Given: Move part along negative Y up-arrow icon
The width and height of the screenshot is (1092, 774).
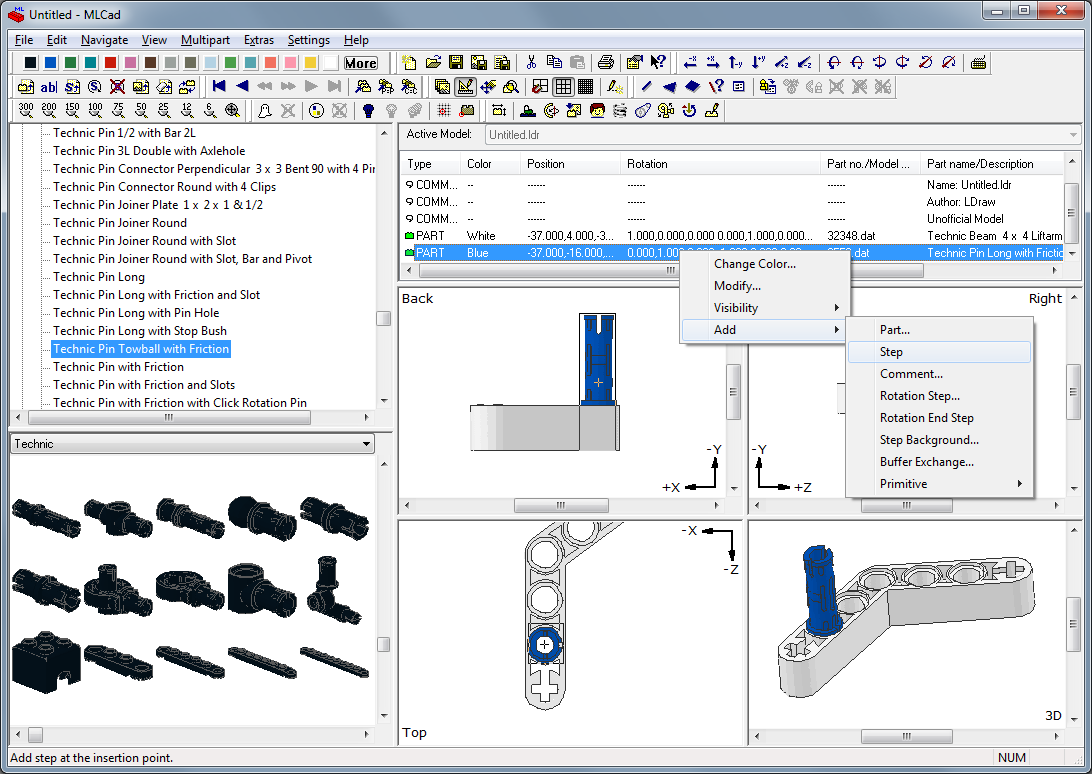Looking at the screenshot, I should 736,63.
